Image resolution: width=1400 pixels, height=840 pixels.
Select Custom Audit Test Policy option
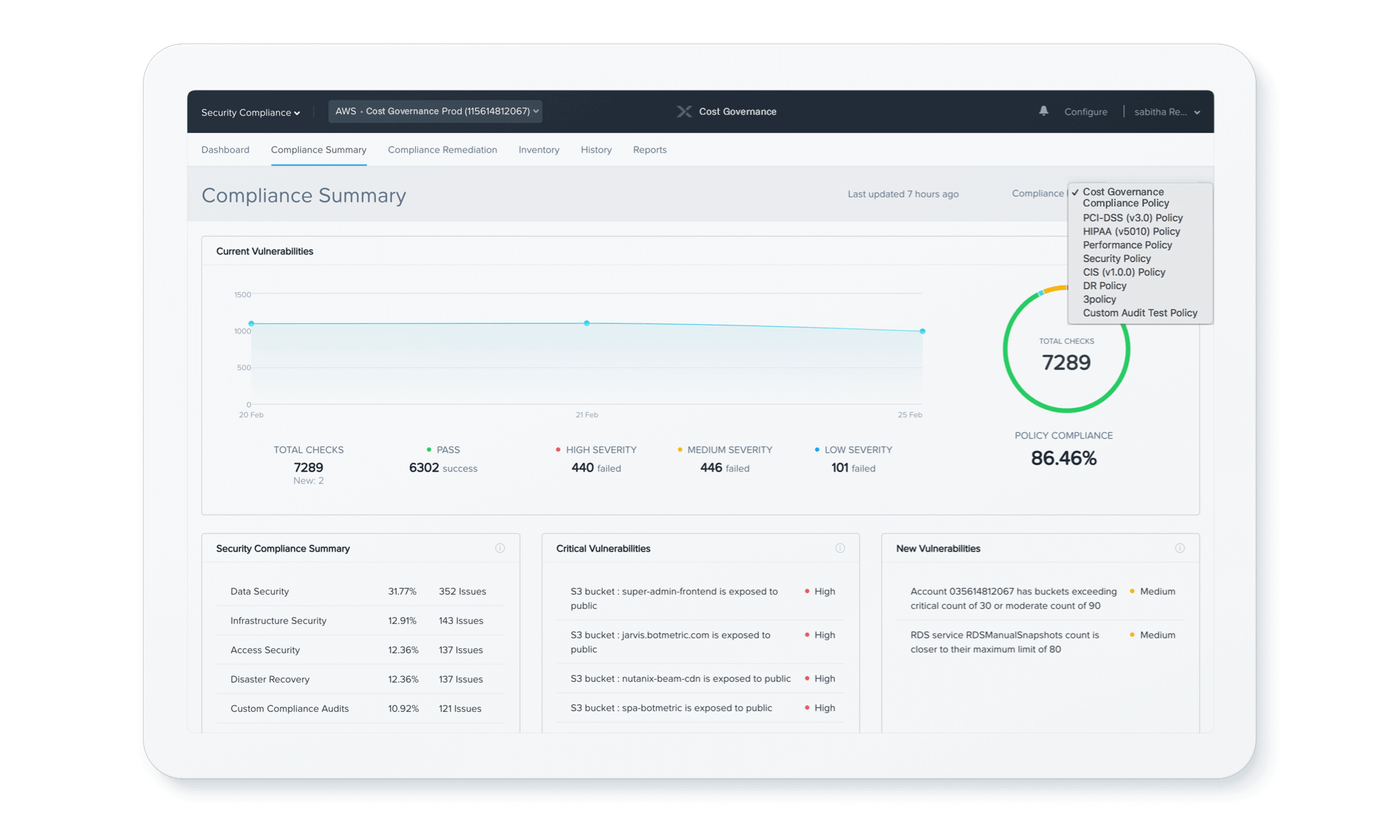coord(1140,313)
